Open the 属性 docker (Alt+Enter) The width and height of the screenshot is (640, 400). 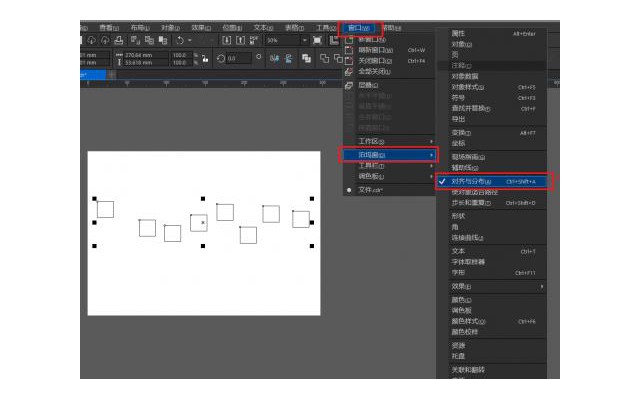pyautogui.click(x=492, y=33)
